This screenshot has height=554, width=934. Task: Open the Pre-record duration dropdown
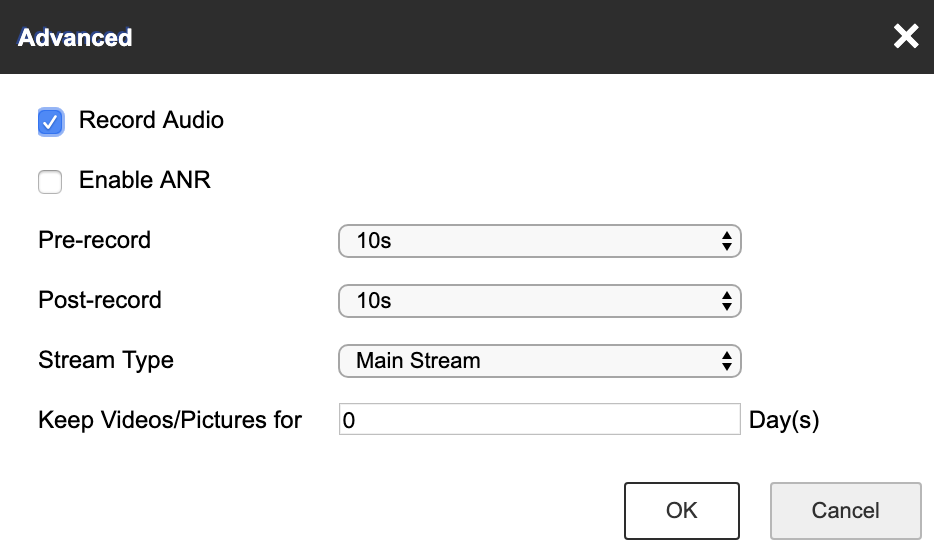(x=539, y=241)
